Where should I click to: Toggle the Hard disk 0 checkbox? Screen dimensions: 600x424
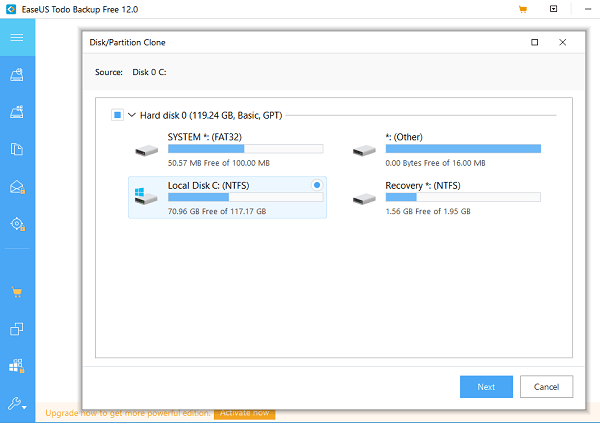click(117, 115)
